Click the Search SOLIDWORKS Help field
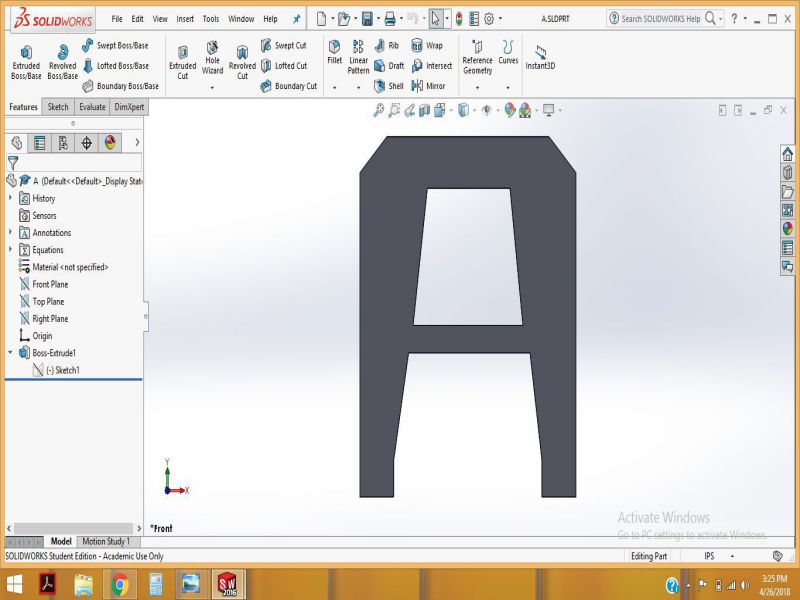 point(660,19)
